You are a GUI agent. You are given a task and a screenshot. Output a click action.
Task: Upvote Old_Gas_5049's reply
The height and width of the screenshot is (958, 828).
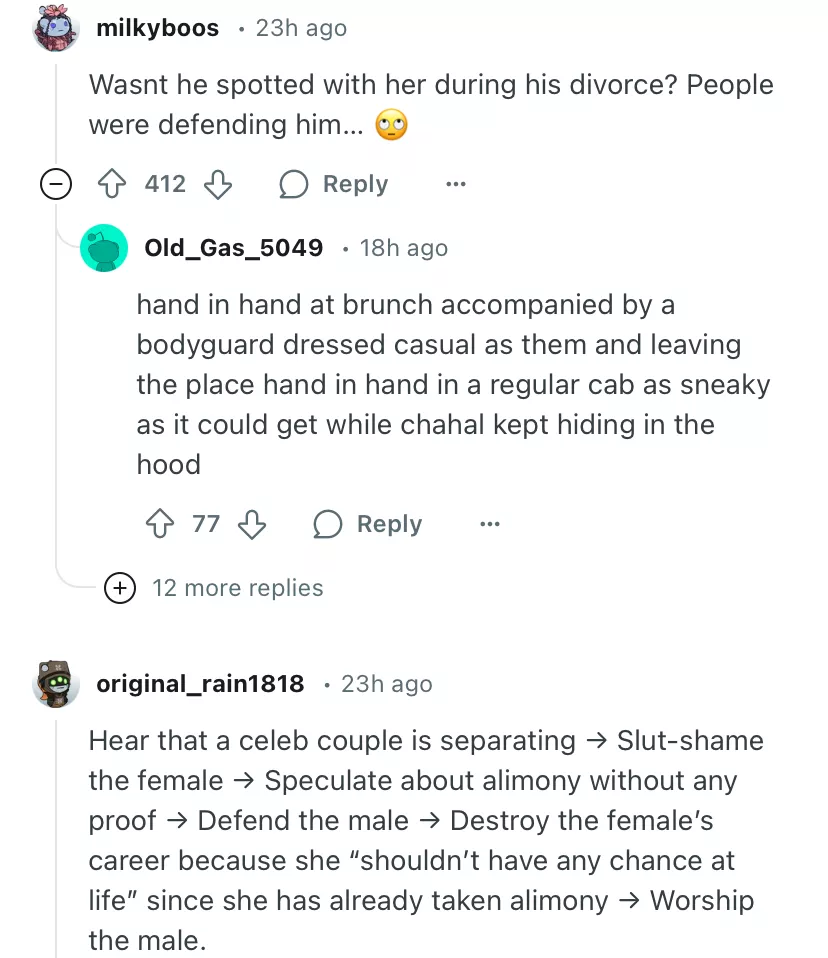(x=160, y=524)
